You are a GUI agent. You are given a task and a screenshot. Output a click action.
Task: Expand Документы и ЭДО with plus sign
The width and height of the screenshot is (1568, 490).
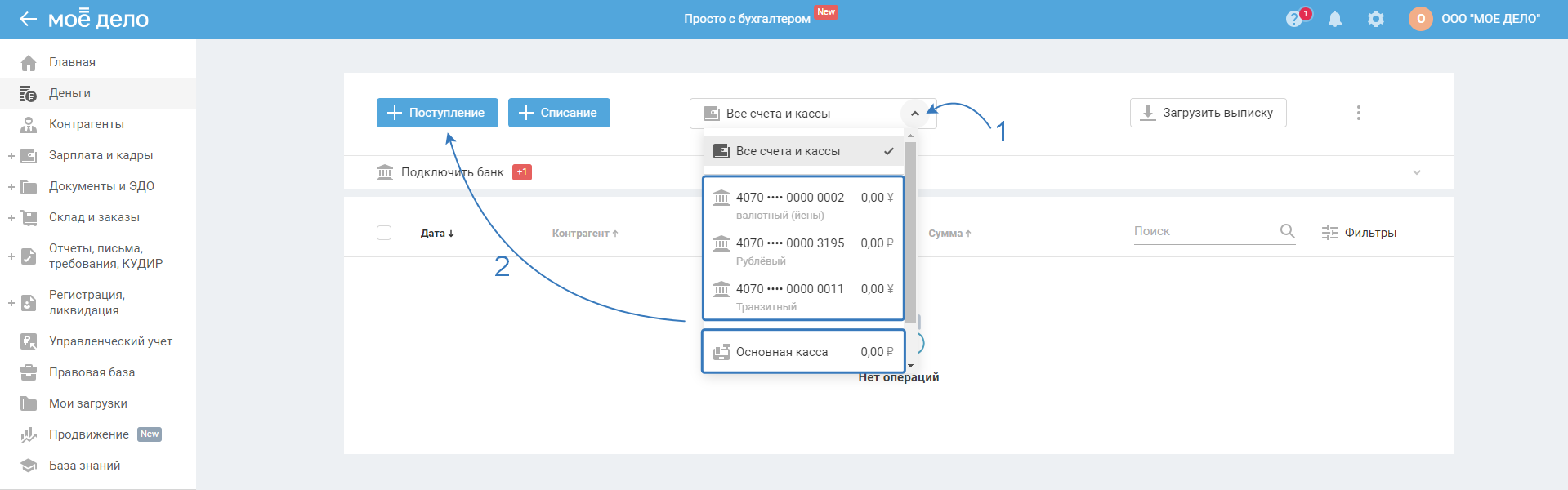coord(11,187)
